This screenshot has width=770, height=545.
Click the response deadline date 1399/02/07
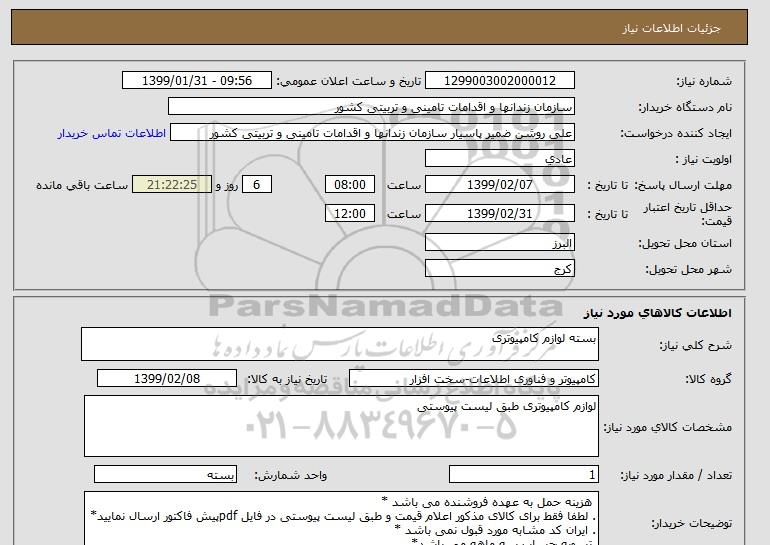tap(500, 185)
